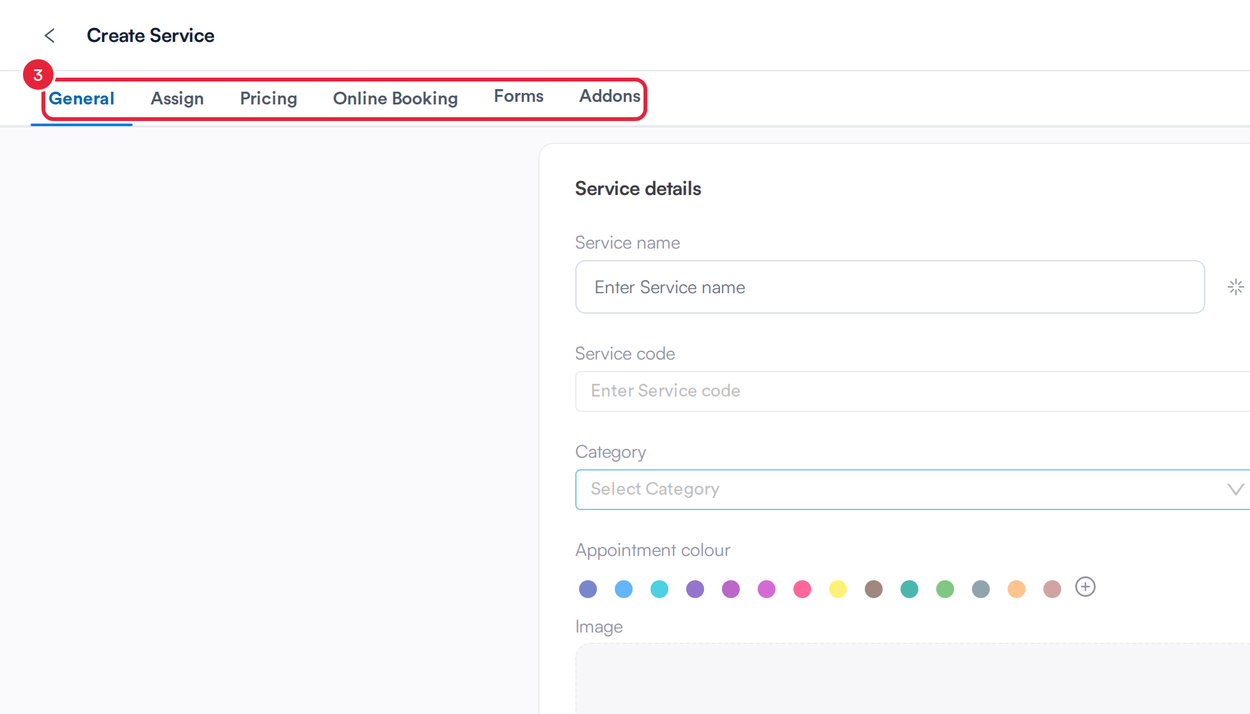
Task: Open the Pricing tab
Action: coord(268,98)
